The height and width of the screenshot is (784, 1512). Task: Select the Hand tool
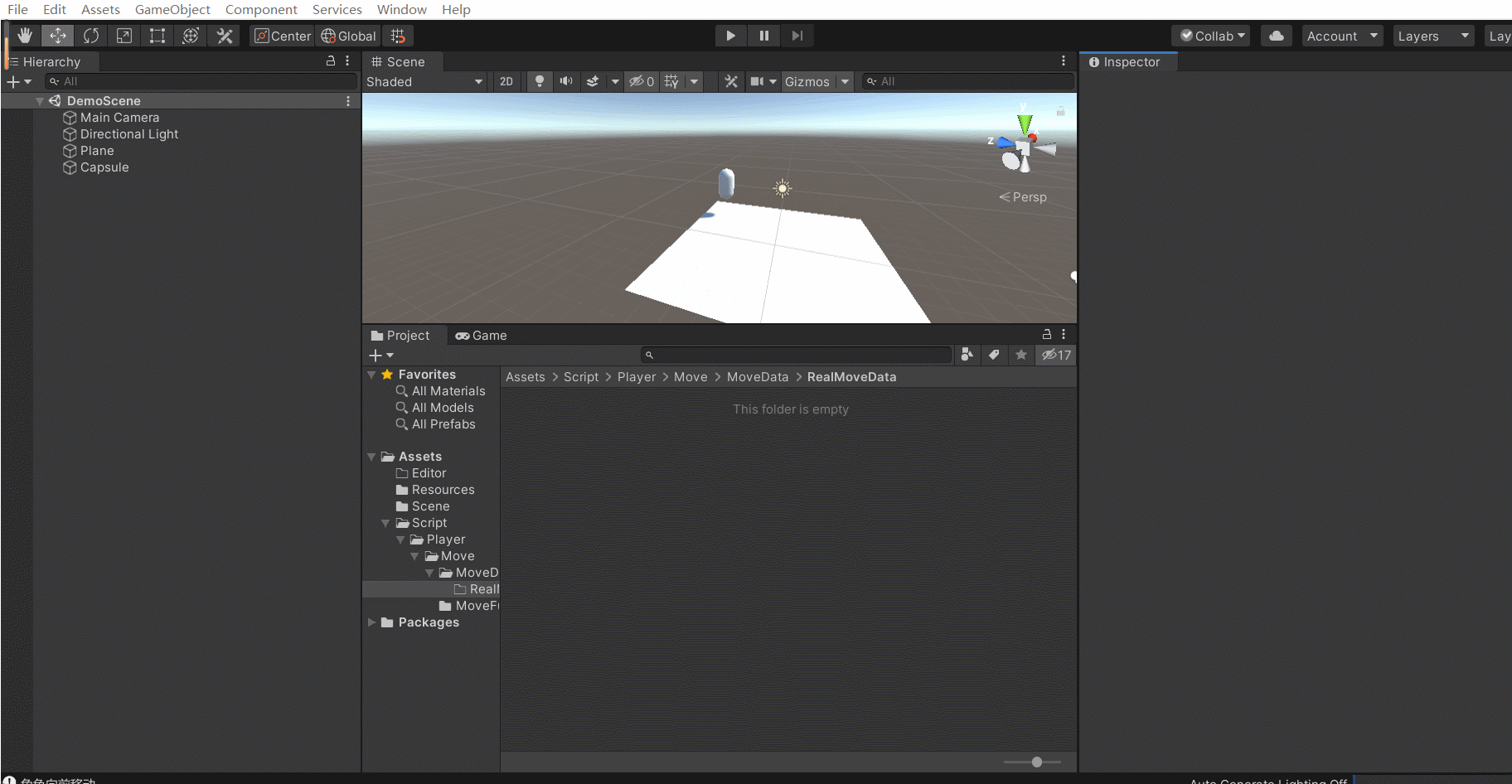pyautogui.click(x=25, y=36)
